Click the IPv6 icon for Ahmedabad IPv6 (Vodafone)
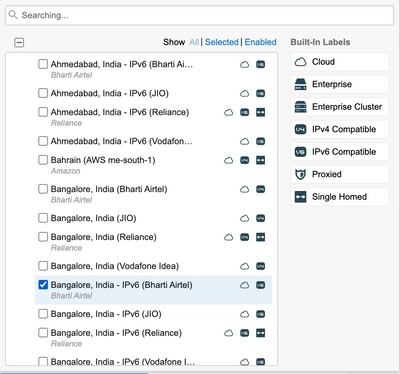Image resolution: width=400 pixels, height=374 pixels. pos(260,141)
